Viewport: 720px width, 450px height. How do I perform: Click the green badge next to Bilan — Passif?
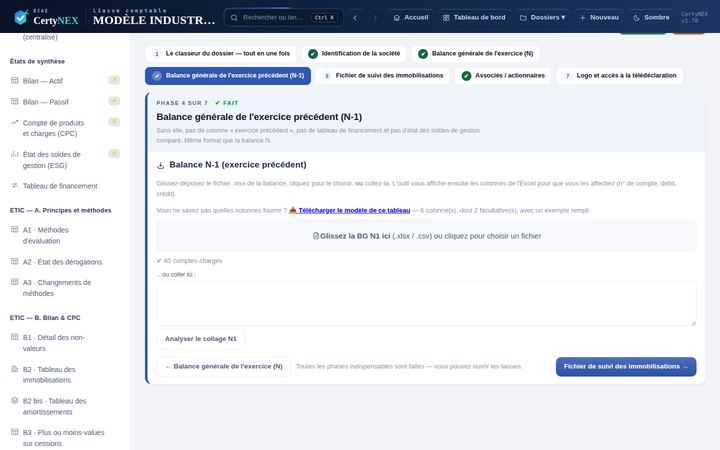click(114, 101)
